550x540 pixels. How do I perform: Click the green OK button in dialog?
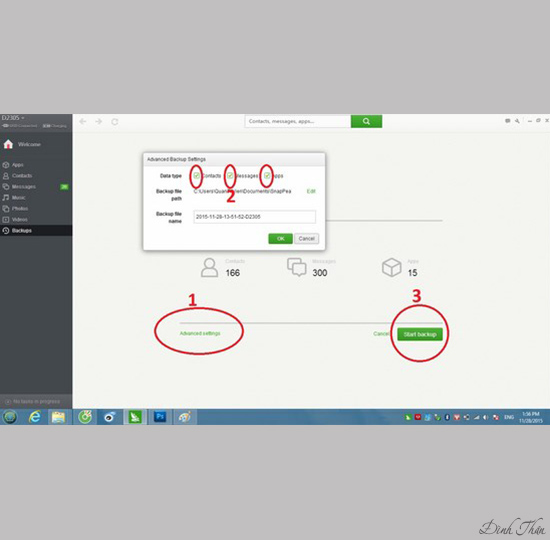tap(280, 239)
